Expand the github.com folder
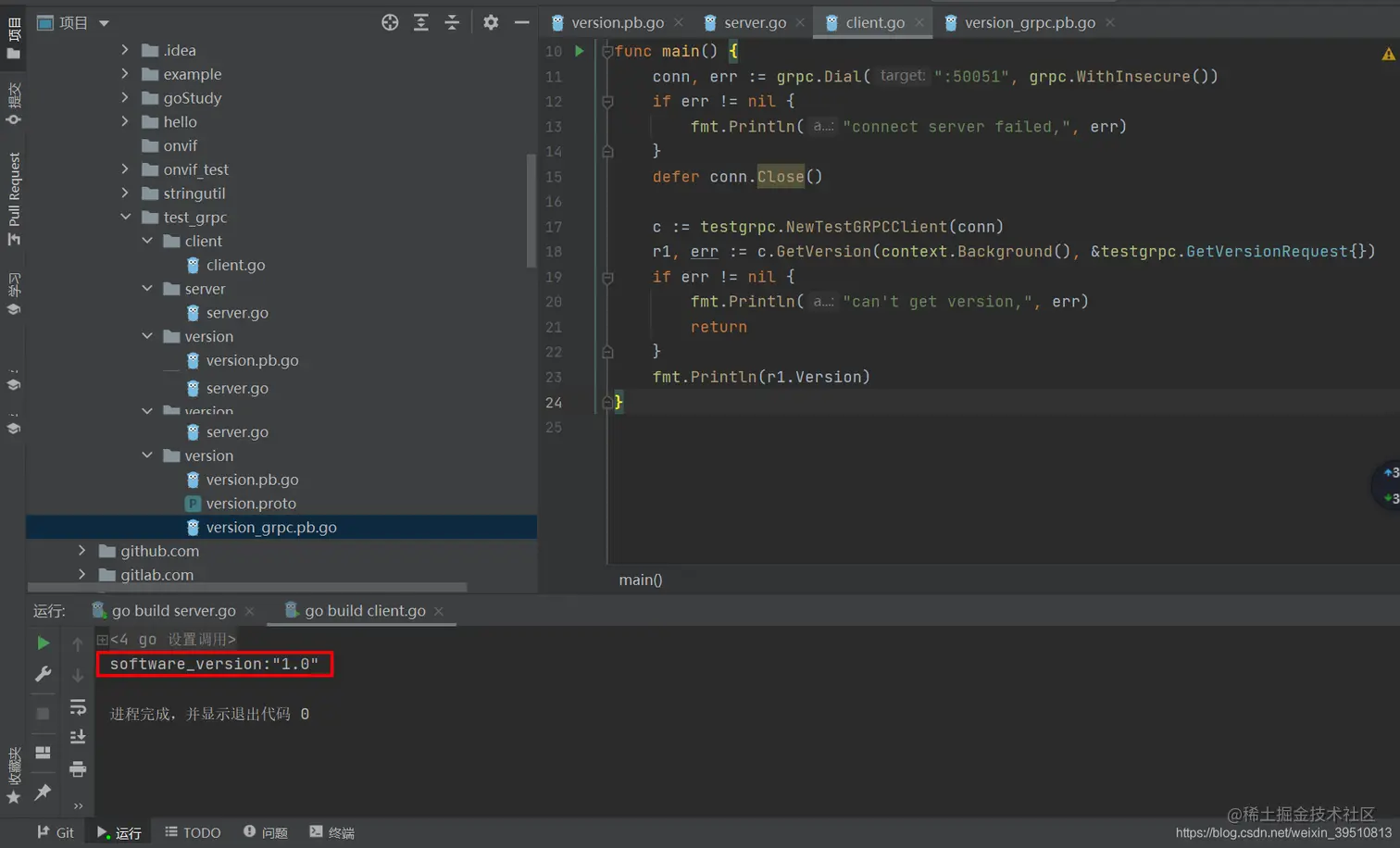 (x=82, y=551)
